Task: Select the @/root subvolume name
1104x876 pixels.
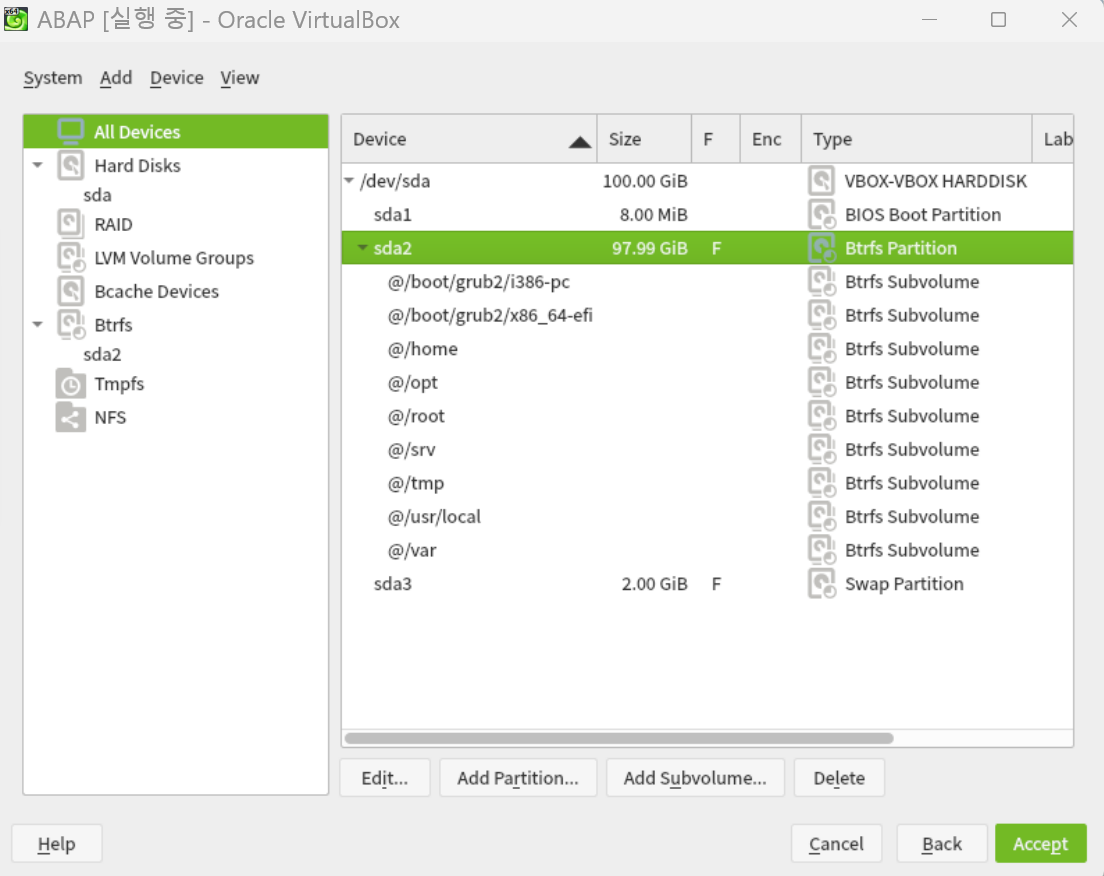Action: coord(415,415)
